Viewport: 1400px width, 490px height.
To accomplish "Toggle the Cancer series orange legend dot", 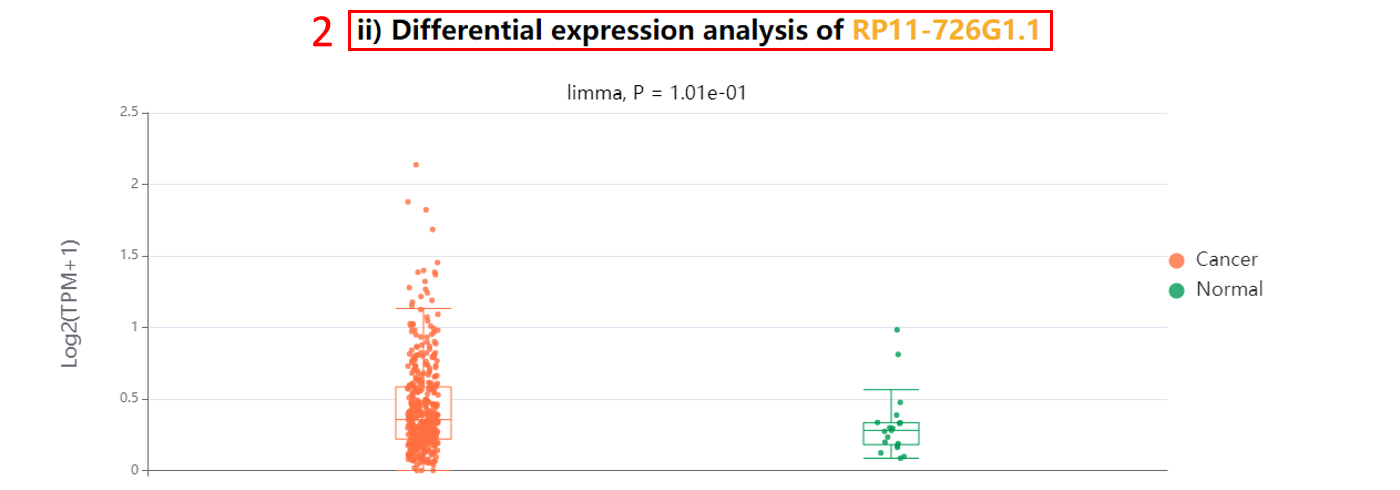I will [x=1177, y=260].
